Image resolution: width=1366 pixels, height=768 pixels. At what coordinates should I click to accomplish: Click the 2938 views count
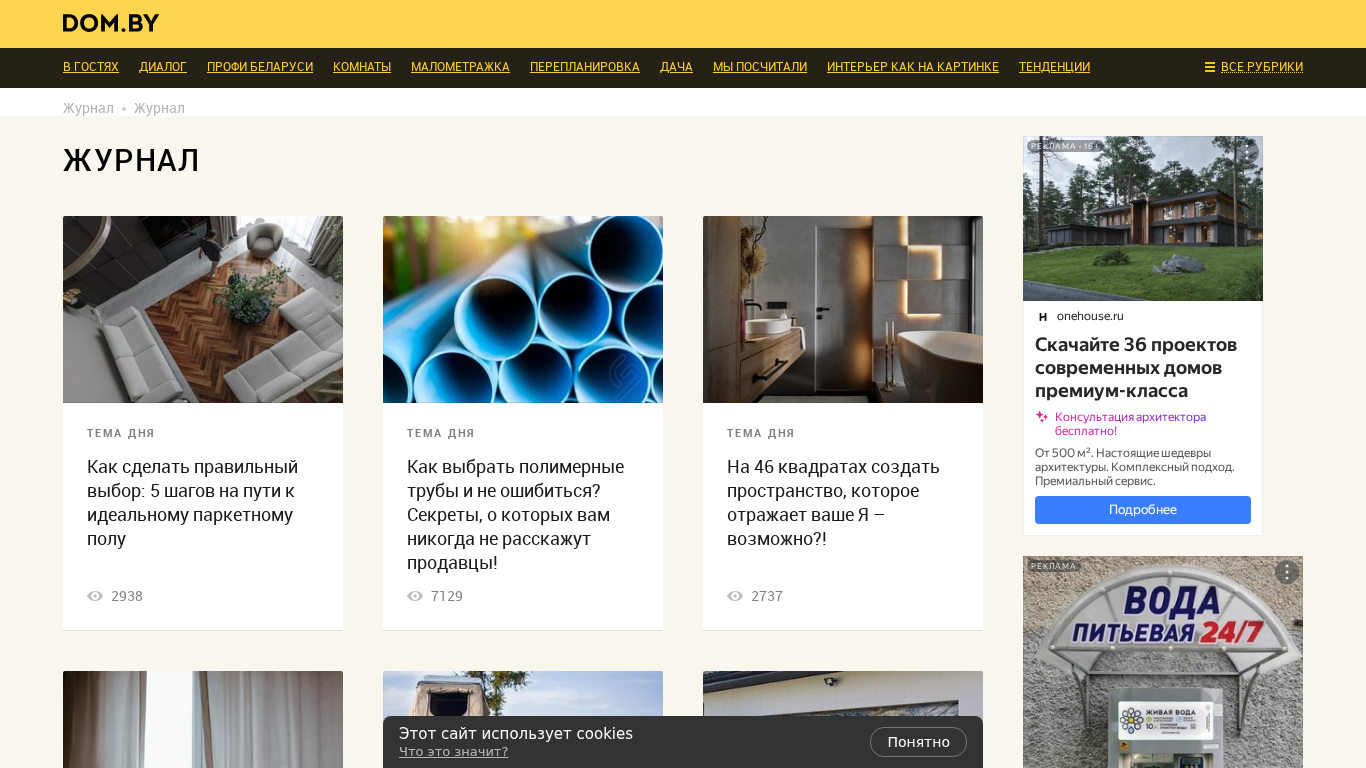pos(127,596)
